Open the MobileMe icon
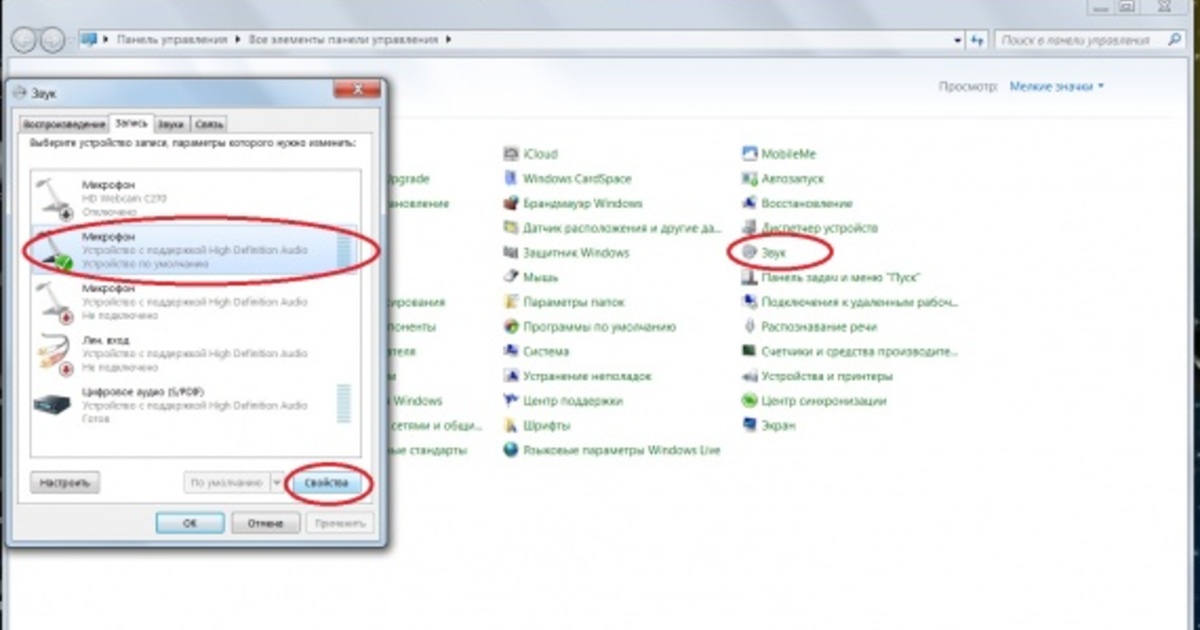This screenshot has height=630, width=1200. [x=750, y=155]
